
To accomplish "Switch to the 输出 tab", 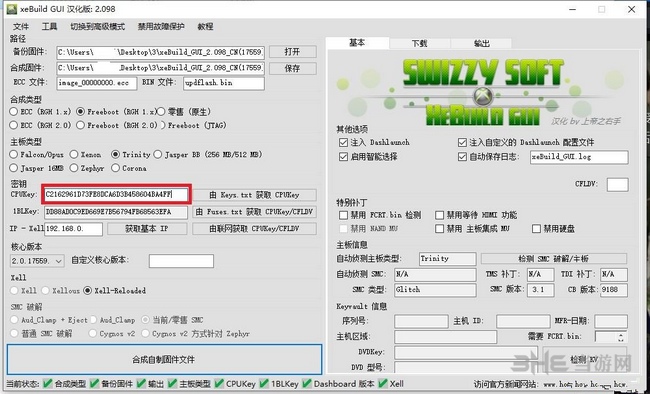I will click(x=481, y=43).
